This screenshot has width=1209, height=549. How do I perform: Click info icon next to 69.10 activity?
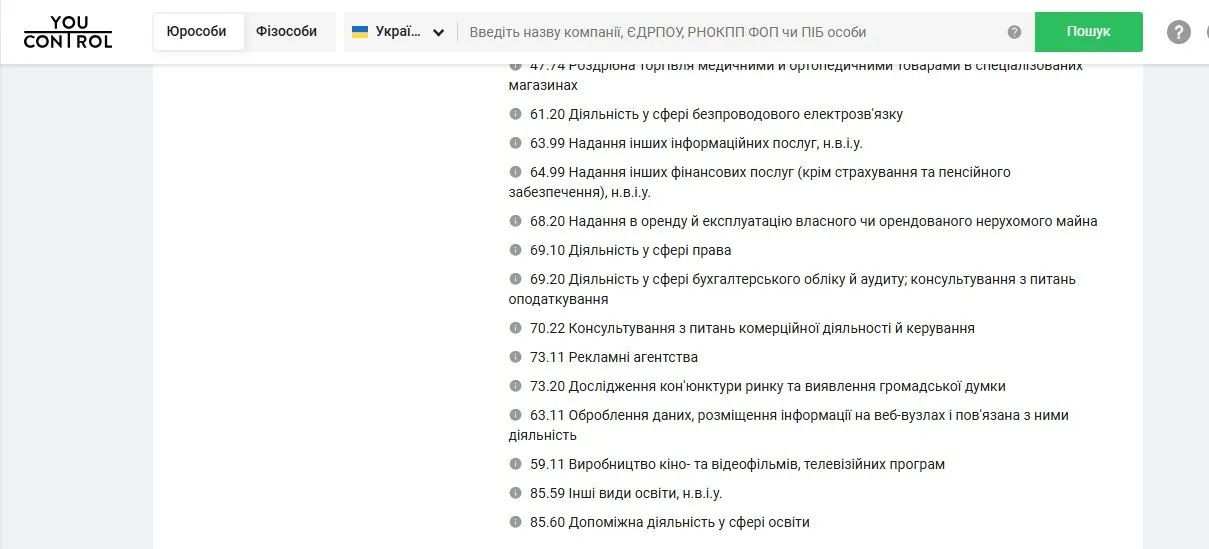click(515, 250)
